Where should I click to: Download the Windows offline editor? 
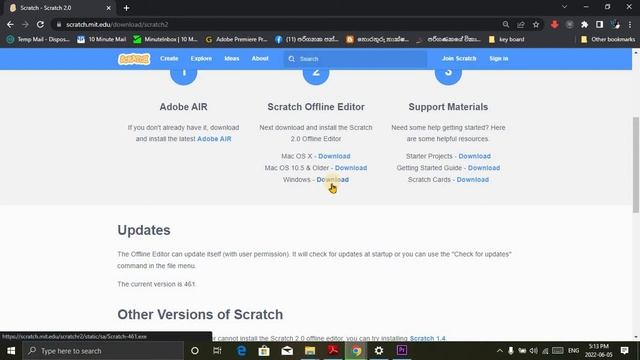[x=333, y=180]
